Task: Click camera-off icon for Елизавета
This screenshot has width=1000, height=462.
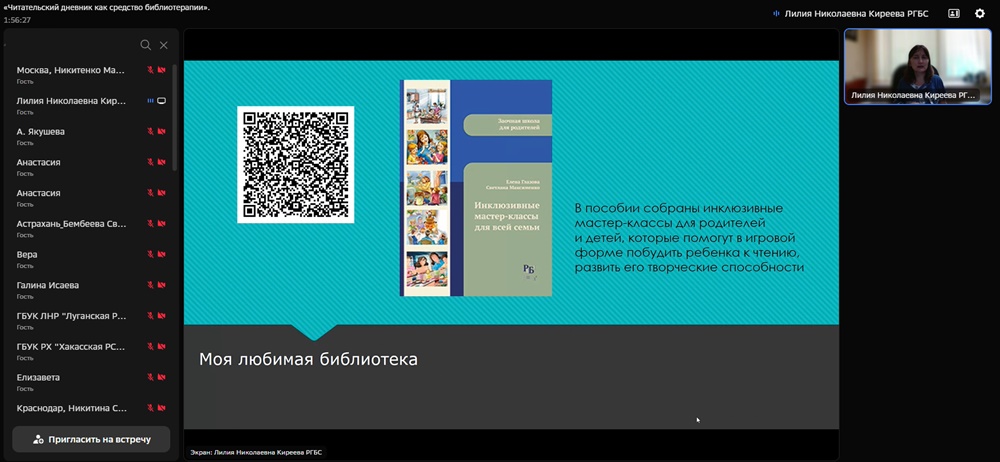Action: tap(161, 377)
